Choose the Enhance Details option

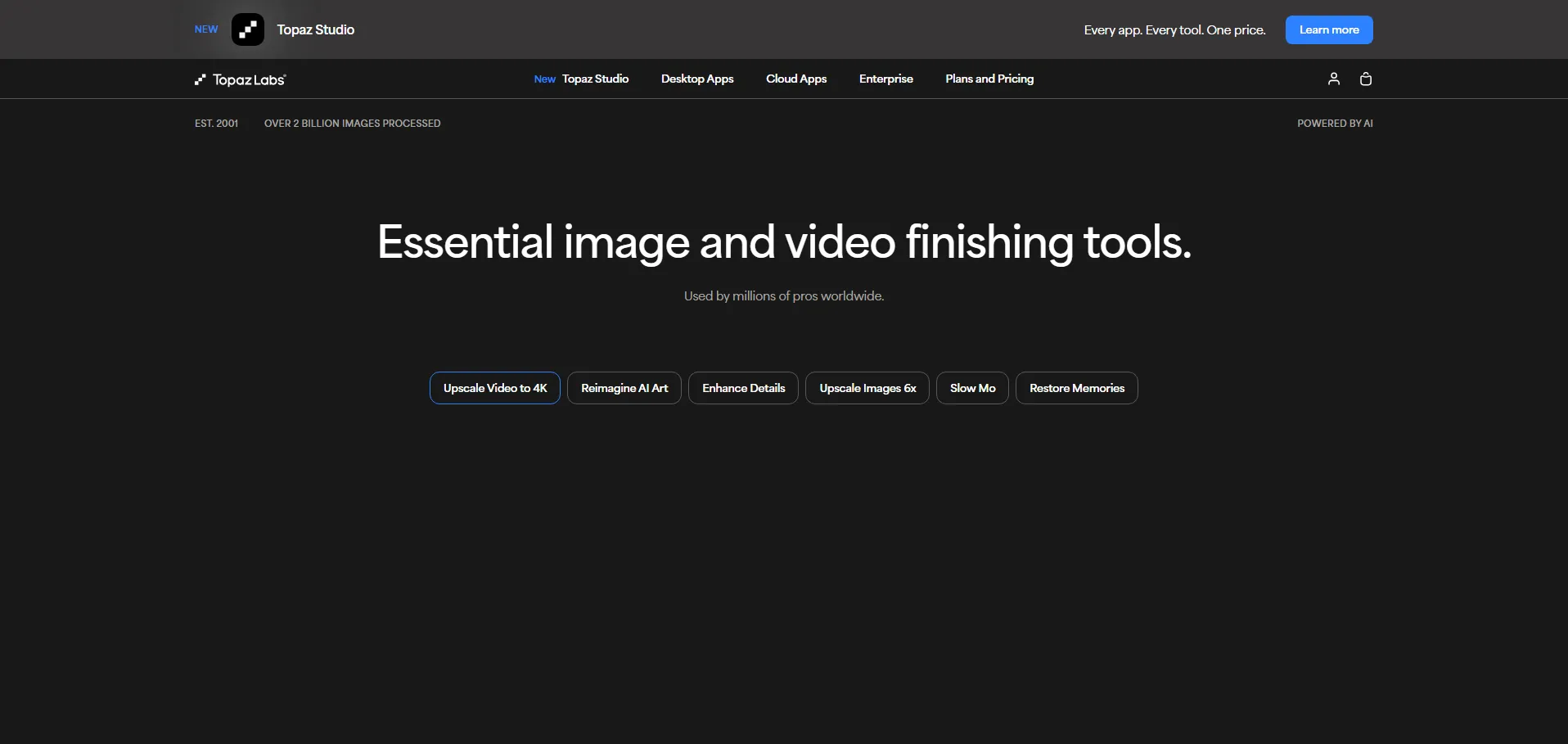click(x=743, y=388)
